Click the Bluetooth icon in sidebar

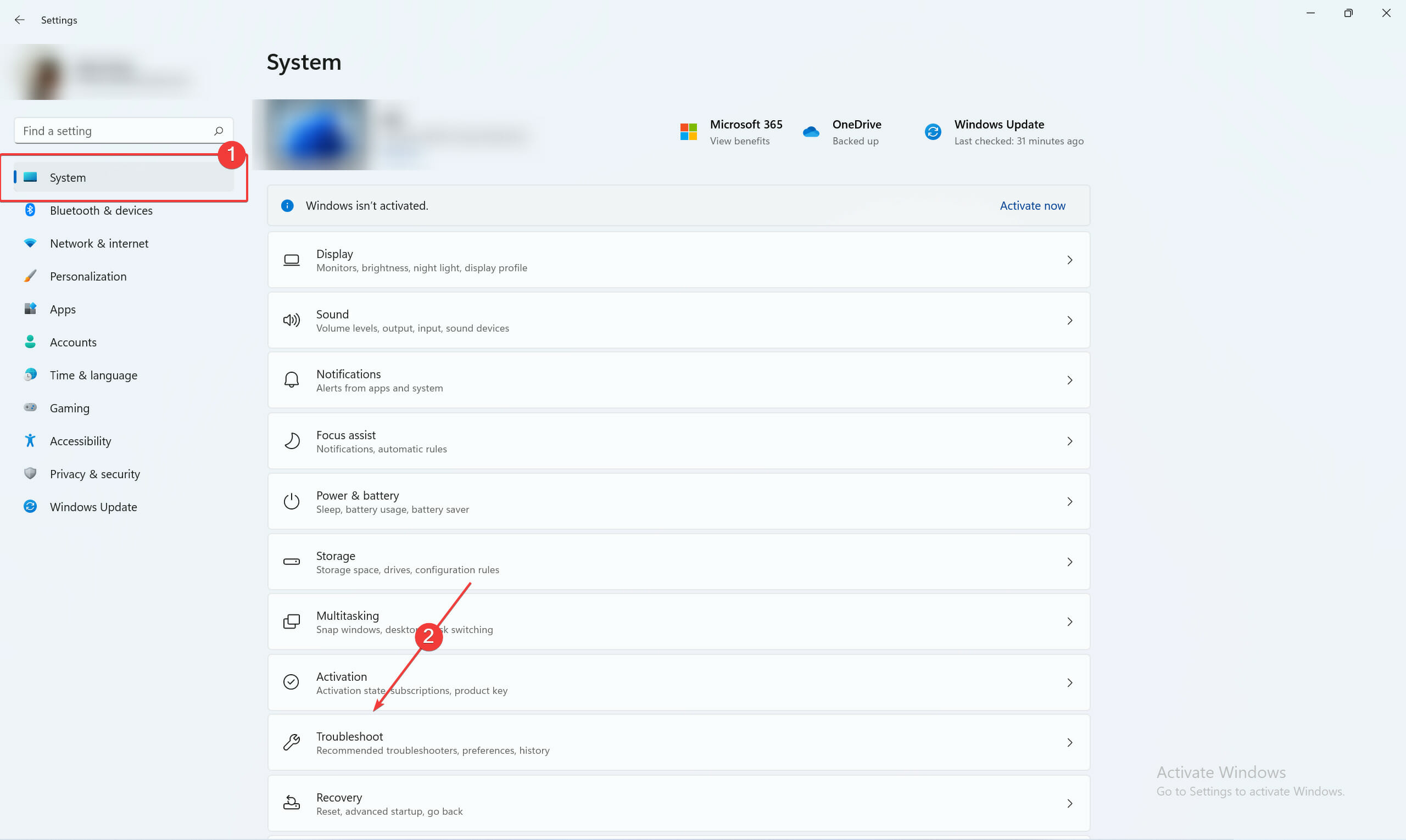(x=31, y=210)
